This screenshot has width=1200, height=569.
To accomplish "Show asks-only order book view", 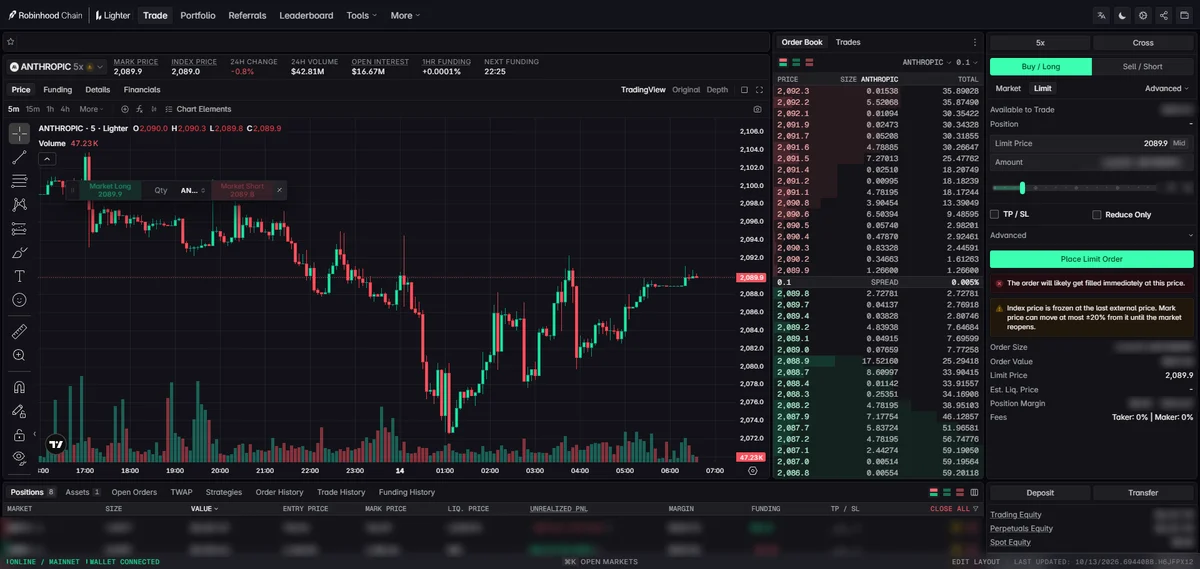I will tap(808, 62).
